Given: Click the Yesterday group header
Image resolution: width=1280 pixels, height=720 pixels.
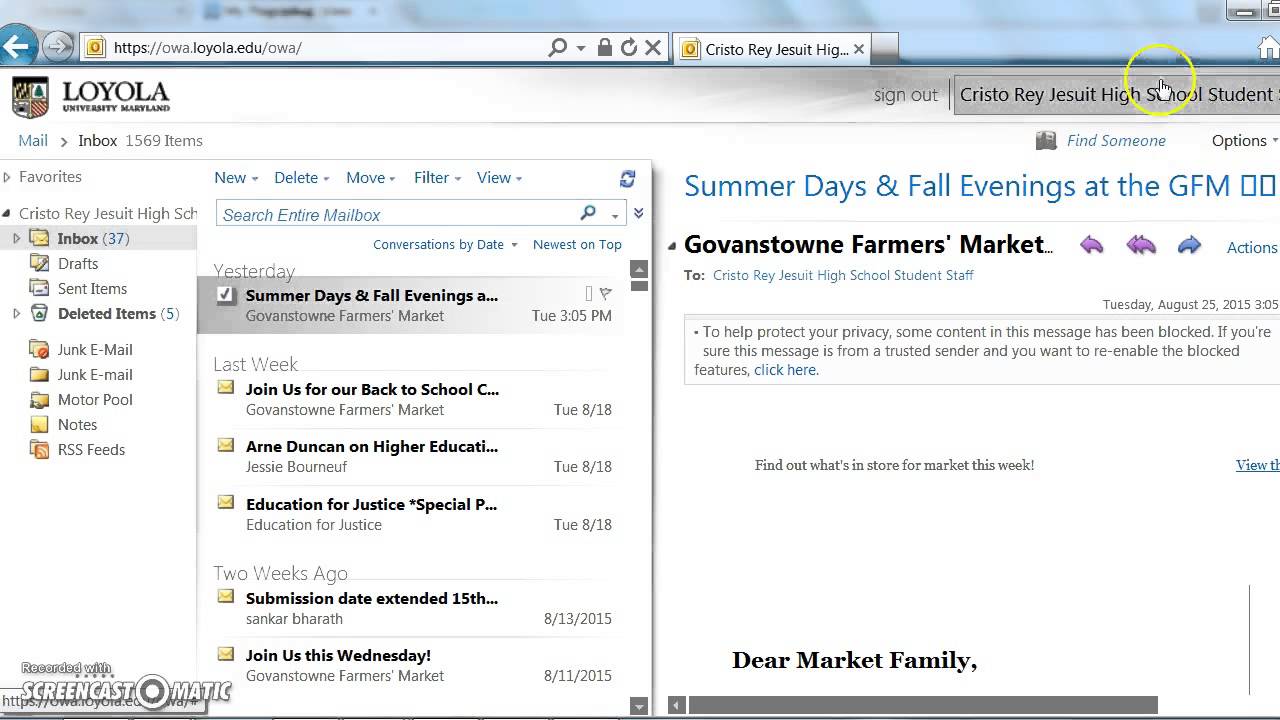Looking at the screenshot, I should [x=254, y=271].
